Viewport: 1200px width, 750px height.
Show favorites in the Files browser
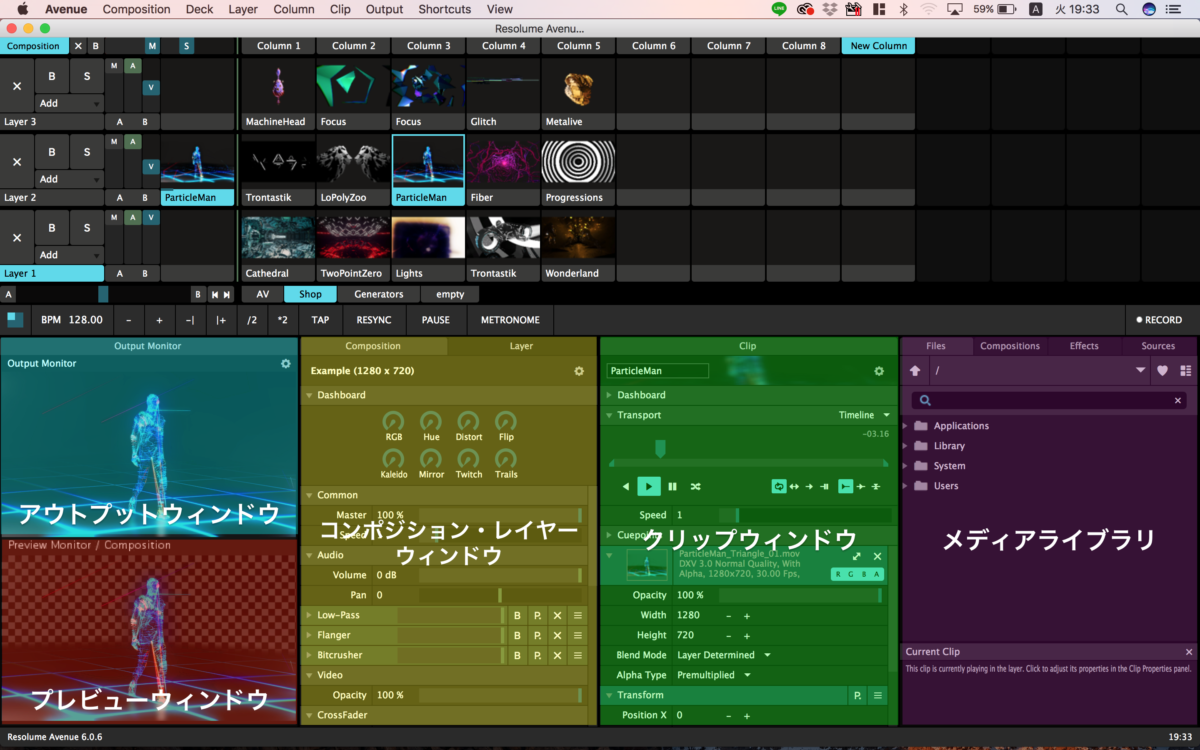tap(1162, 371)
